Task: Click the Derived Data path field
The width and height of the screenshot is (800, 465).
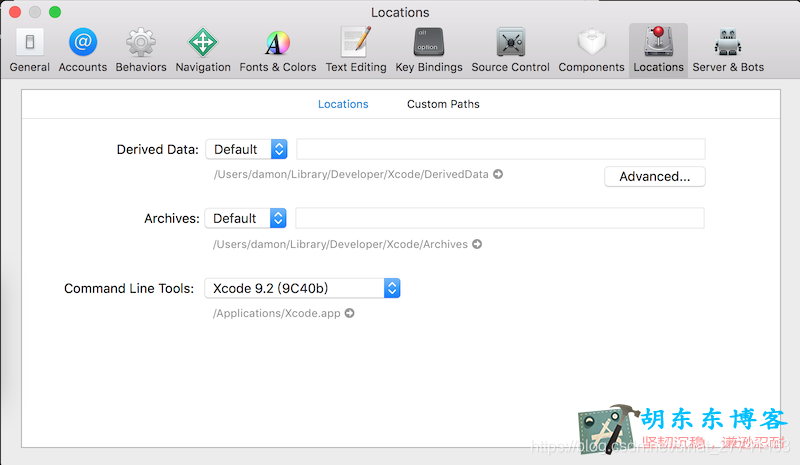Action: coord(501,149)
